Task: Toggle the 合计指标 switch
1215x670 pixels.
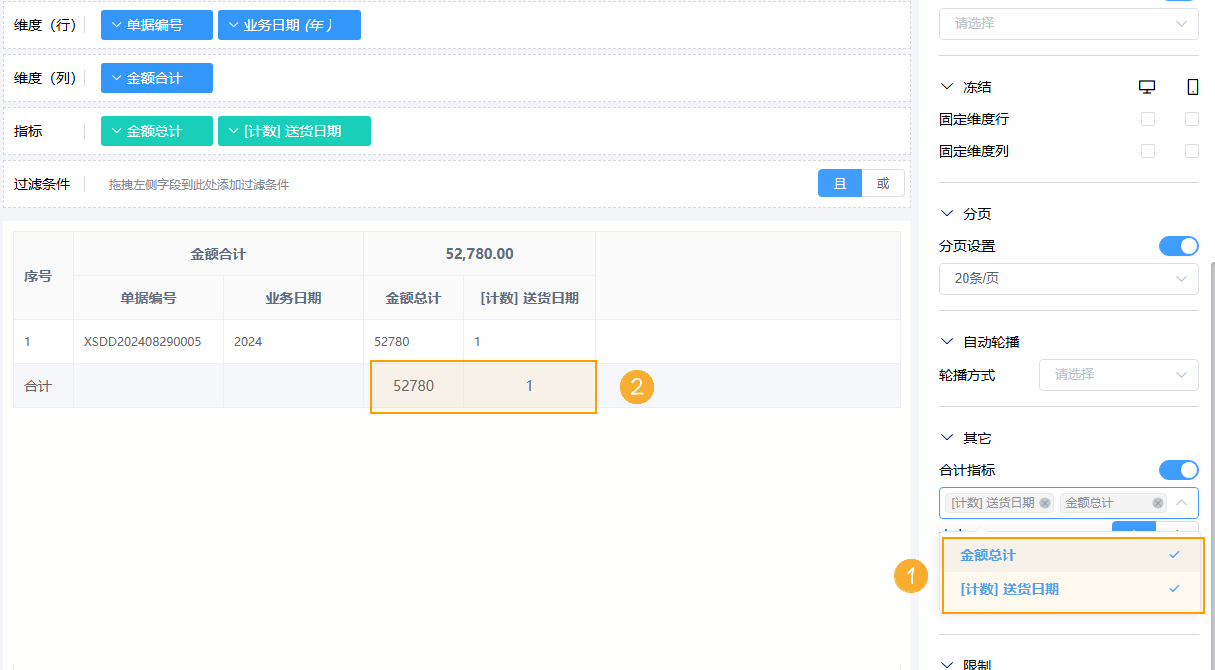Action: [1178, 470]
